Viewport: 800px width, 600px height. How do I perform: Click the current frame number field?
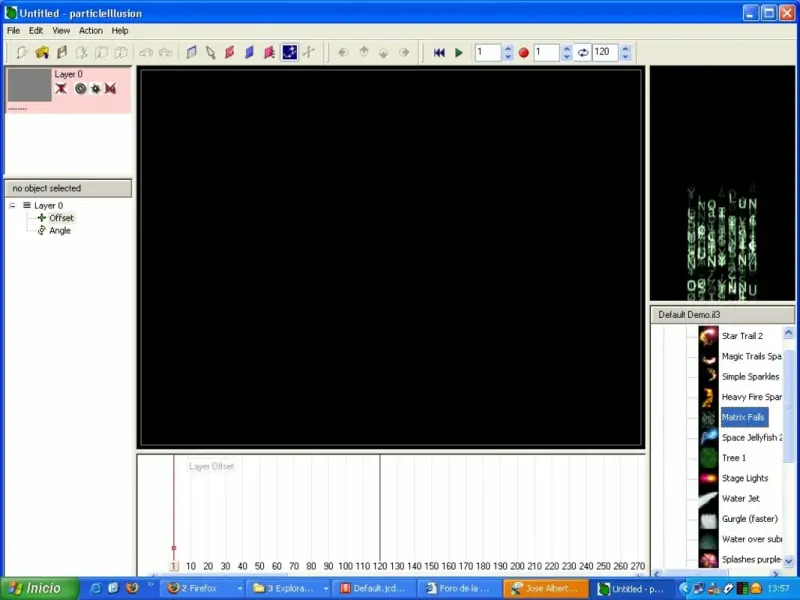click(x=488, y=52)
